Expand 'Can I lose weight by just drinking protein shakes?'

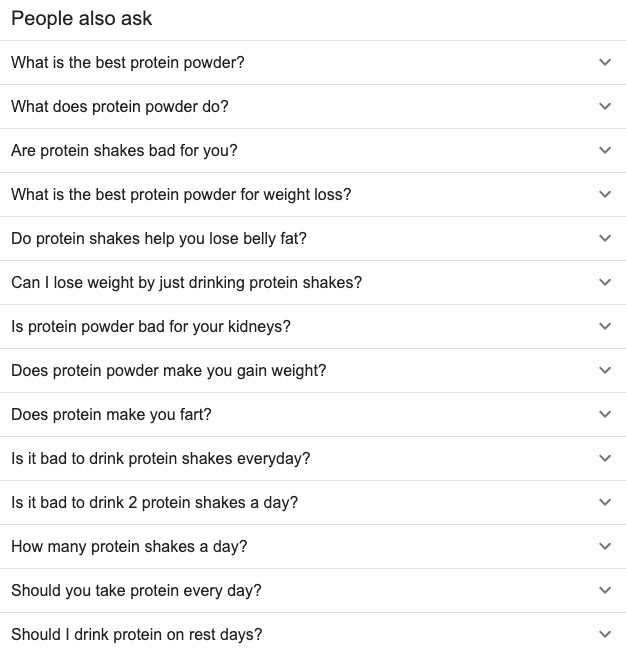click(x=604, y=282)
